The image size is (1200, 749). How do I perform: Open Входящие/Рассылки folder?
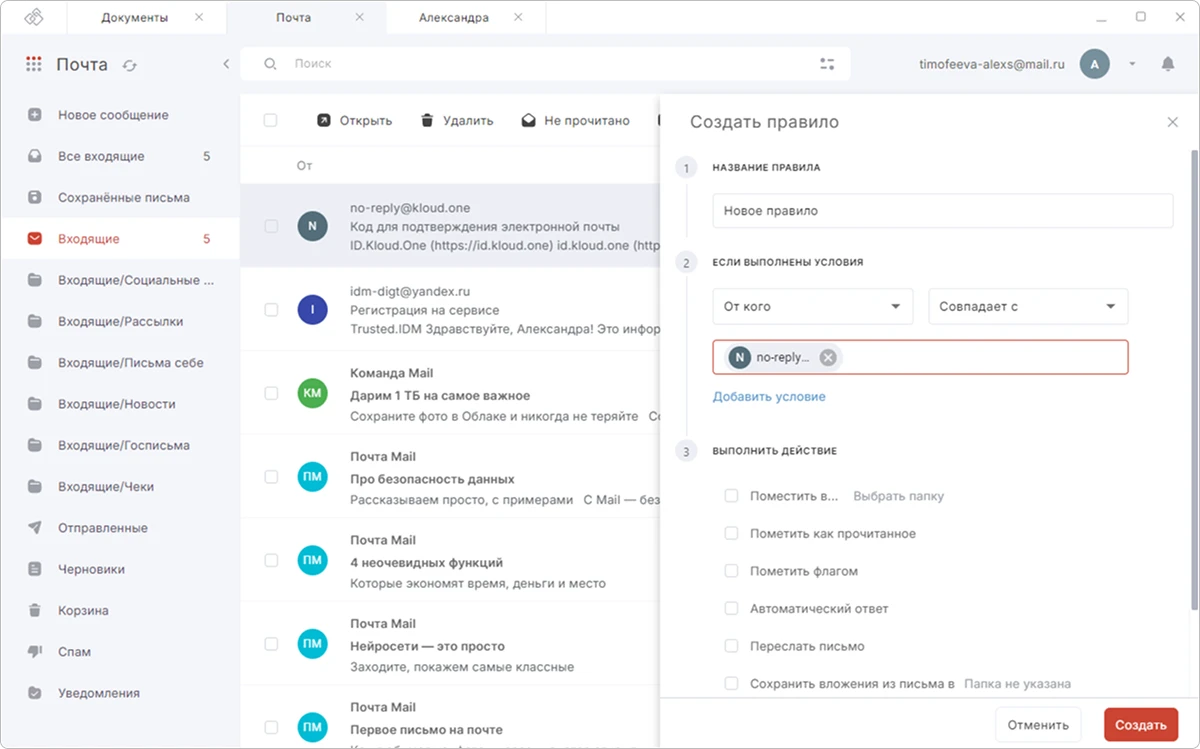pos(120,322)
